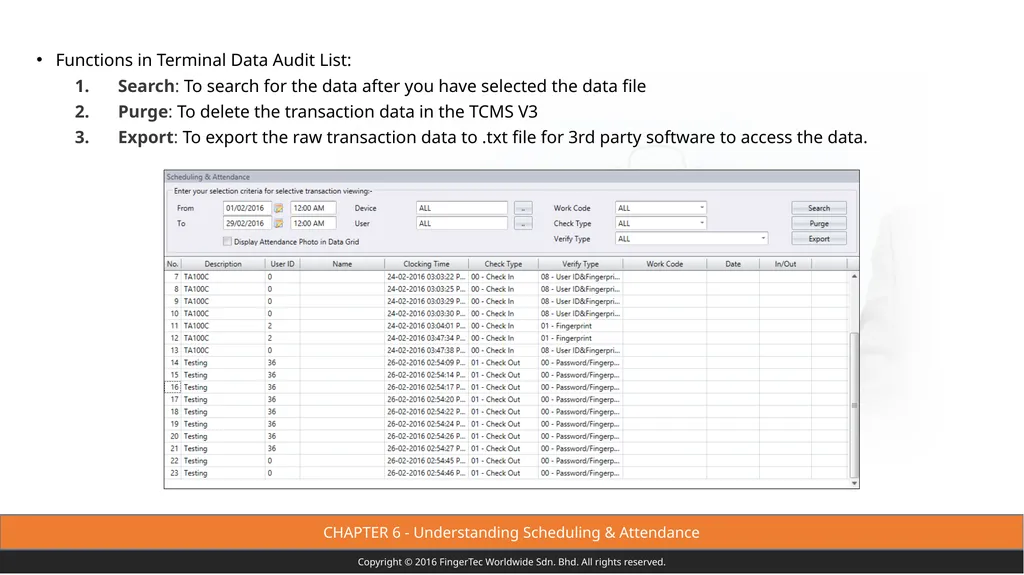
Task: Expand the Verify Type dropdown
Action: pyautogui.click(x=763, y=238)
